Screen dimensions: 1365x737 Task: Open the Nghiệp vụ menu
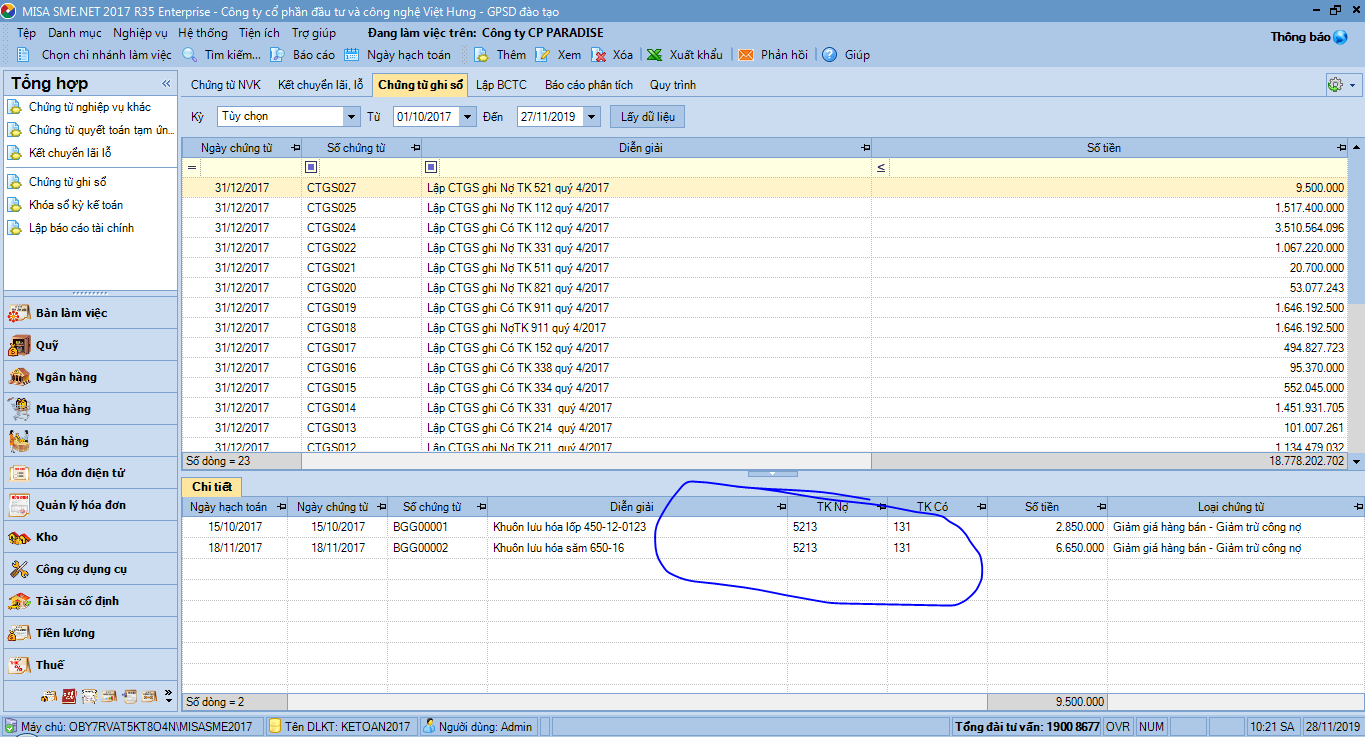(x=140, y=33)
